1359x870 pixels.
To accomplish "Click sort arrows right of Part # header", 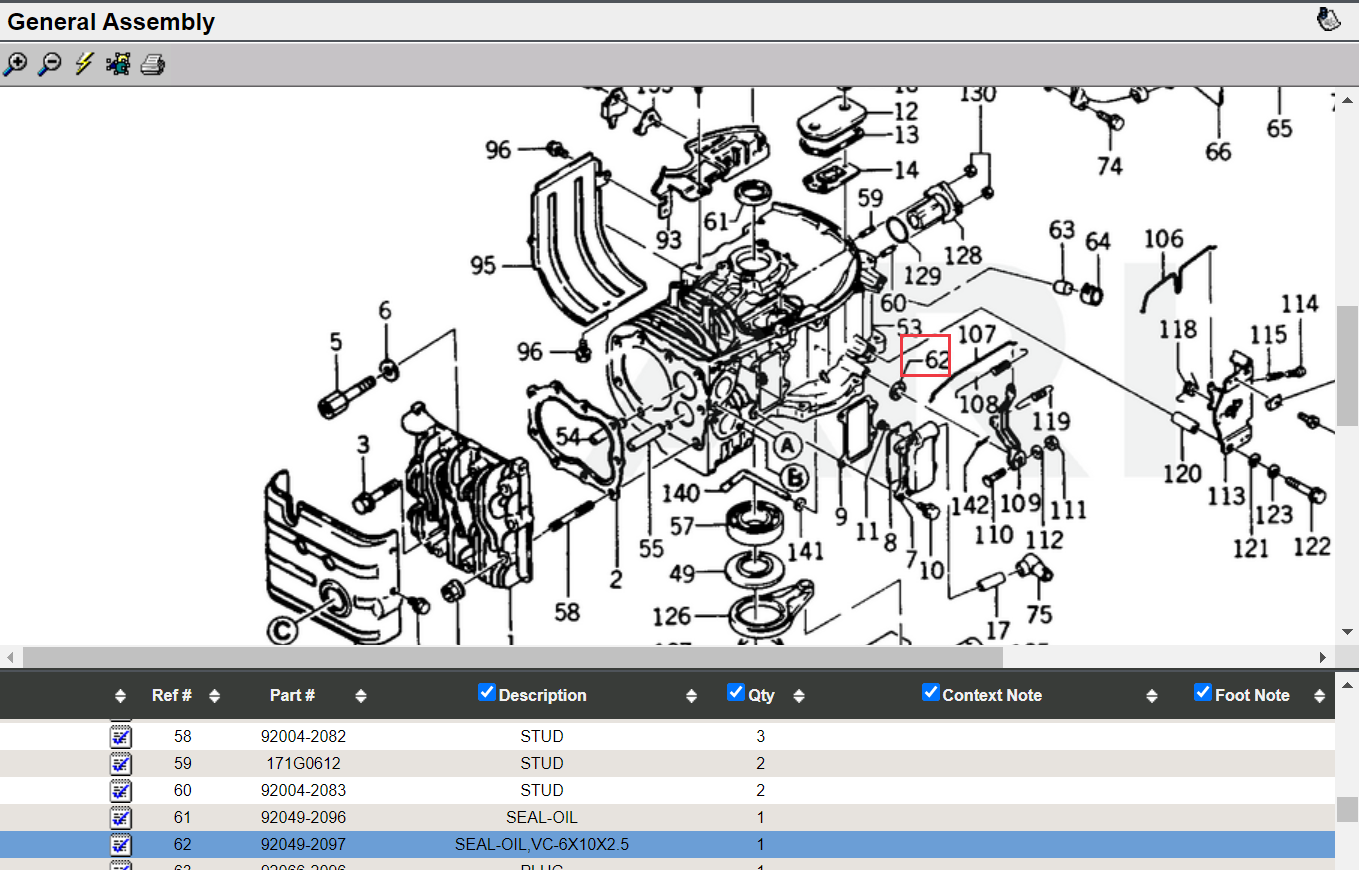I will tap(361, 696).
